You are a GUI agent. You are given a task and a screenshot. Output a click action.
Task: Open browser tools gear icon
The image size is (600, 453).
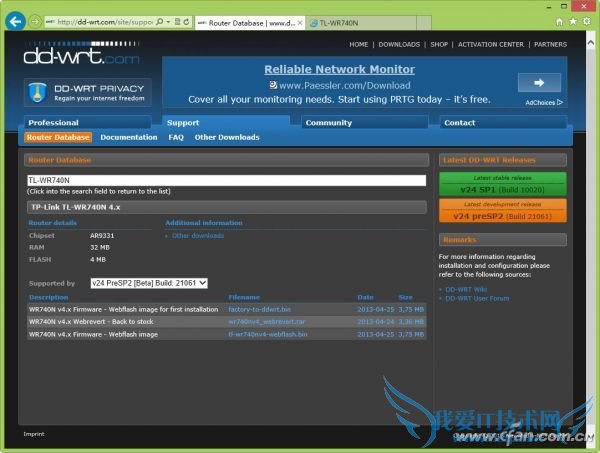(x=587, y=21)
